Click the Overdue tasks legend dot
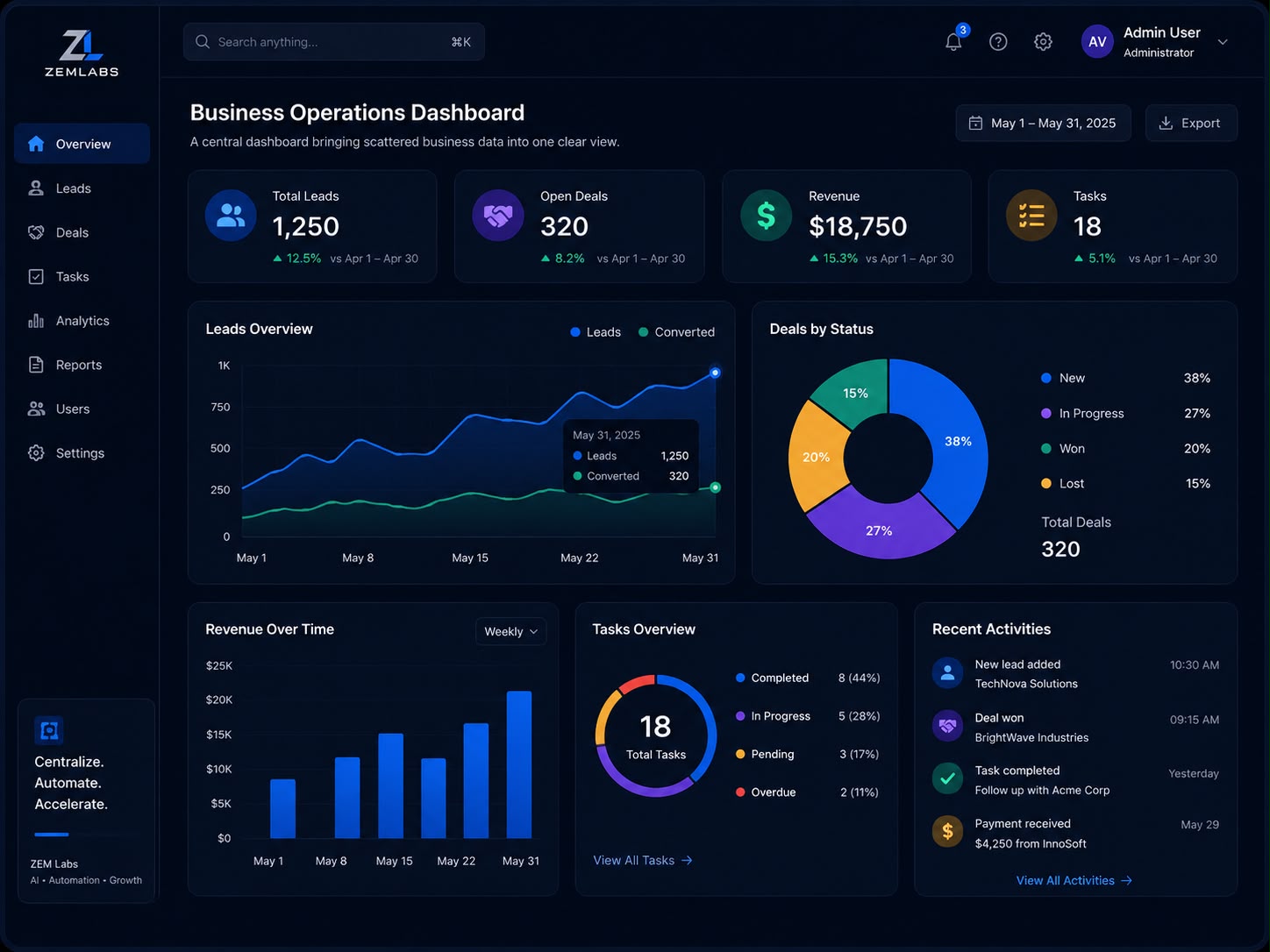Viewport: 1270px width, 952px height. [740, 792]
